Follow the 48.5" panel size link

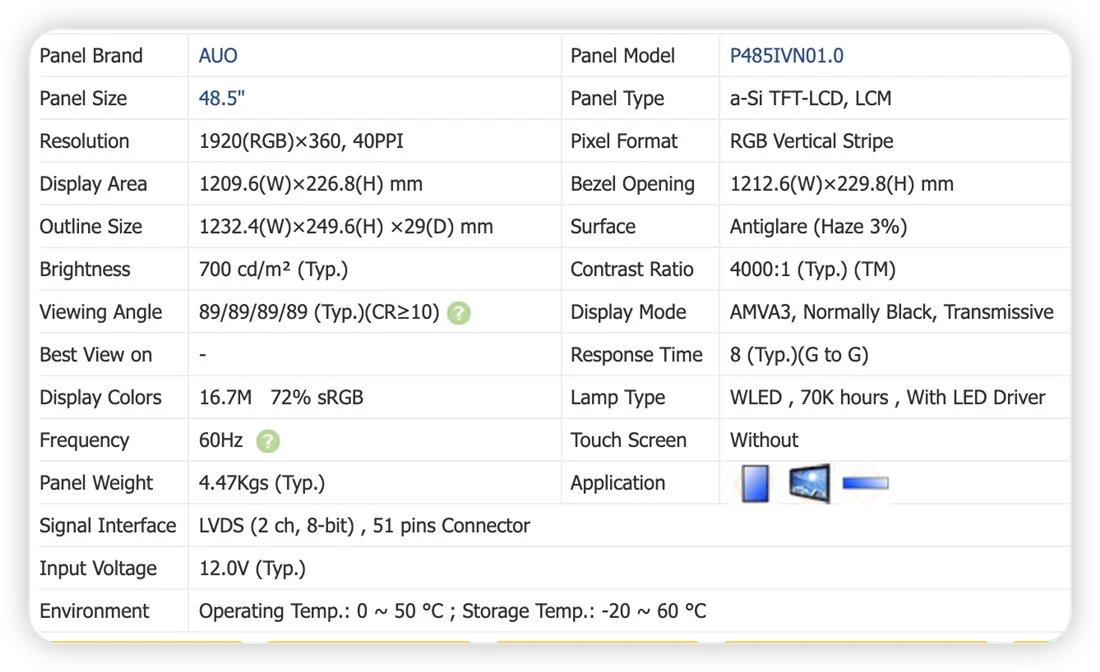(x=222, y=98)
